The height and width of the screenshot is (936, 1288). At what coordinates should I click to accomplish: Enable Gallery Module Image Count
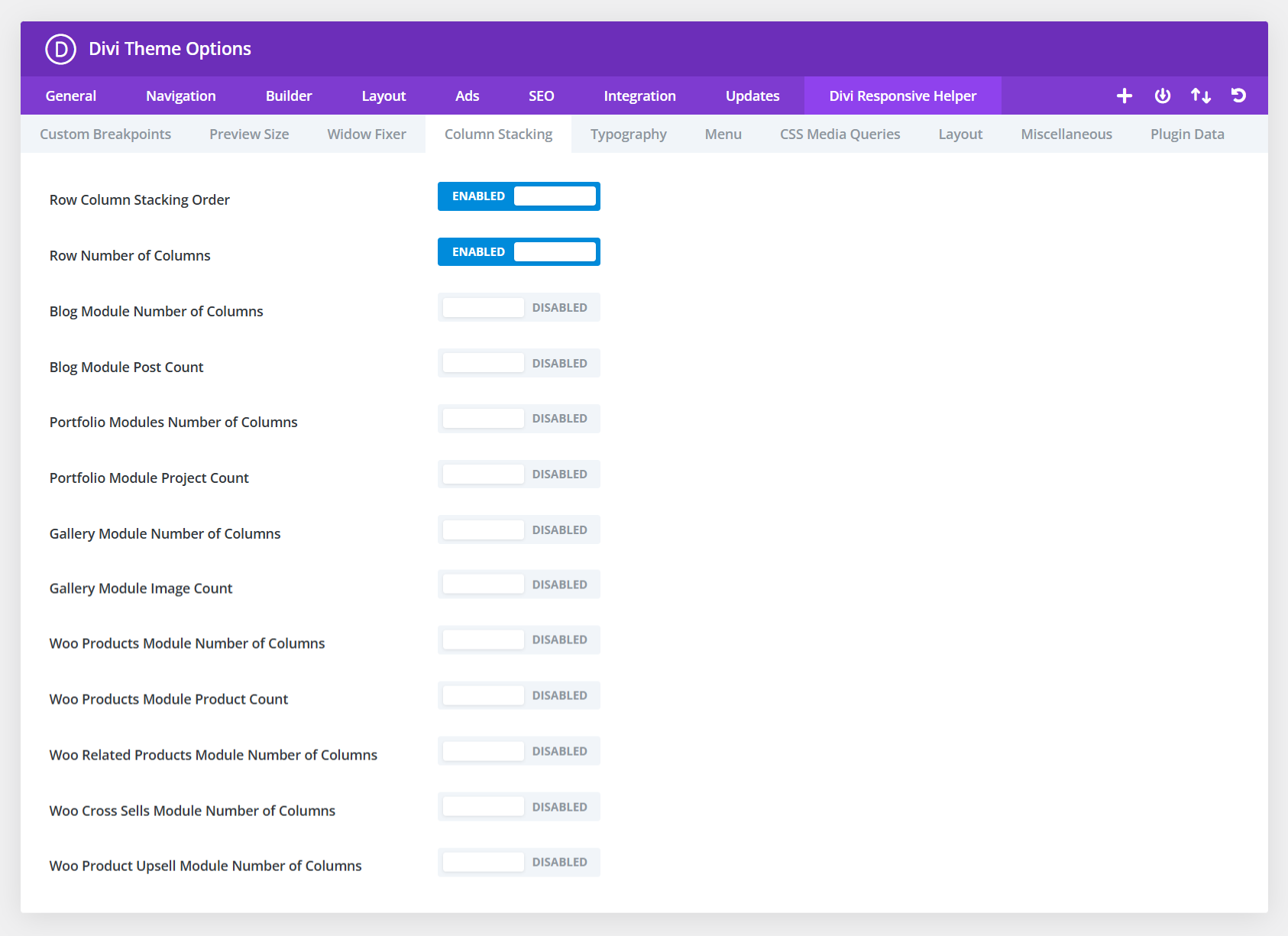click(x=518, y=584)
